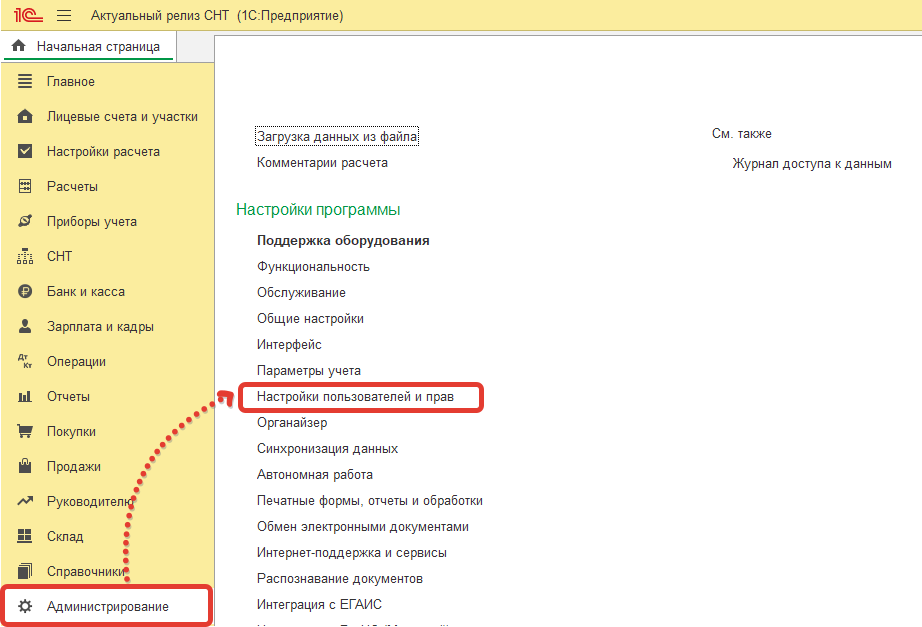Click the Администрирование gear icon
This screenshot has height=627, width=922.
26,606
